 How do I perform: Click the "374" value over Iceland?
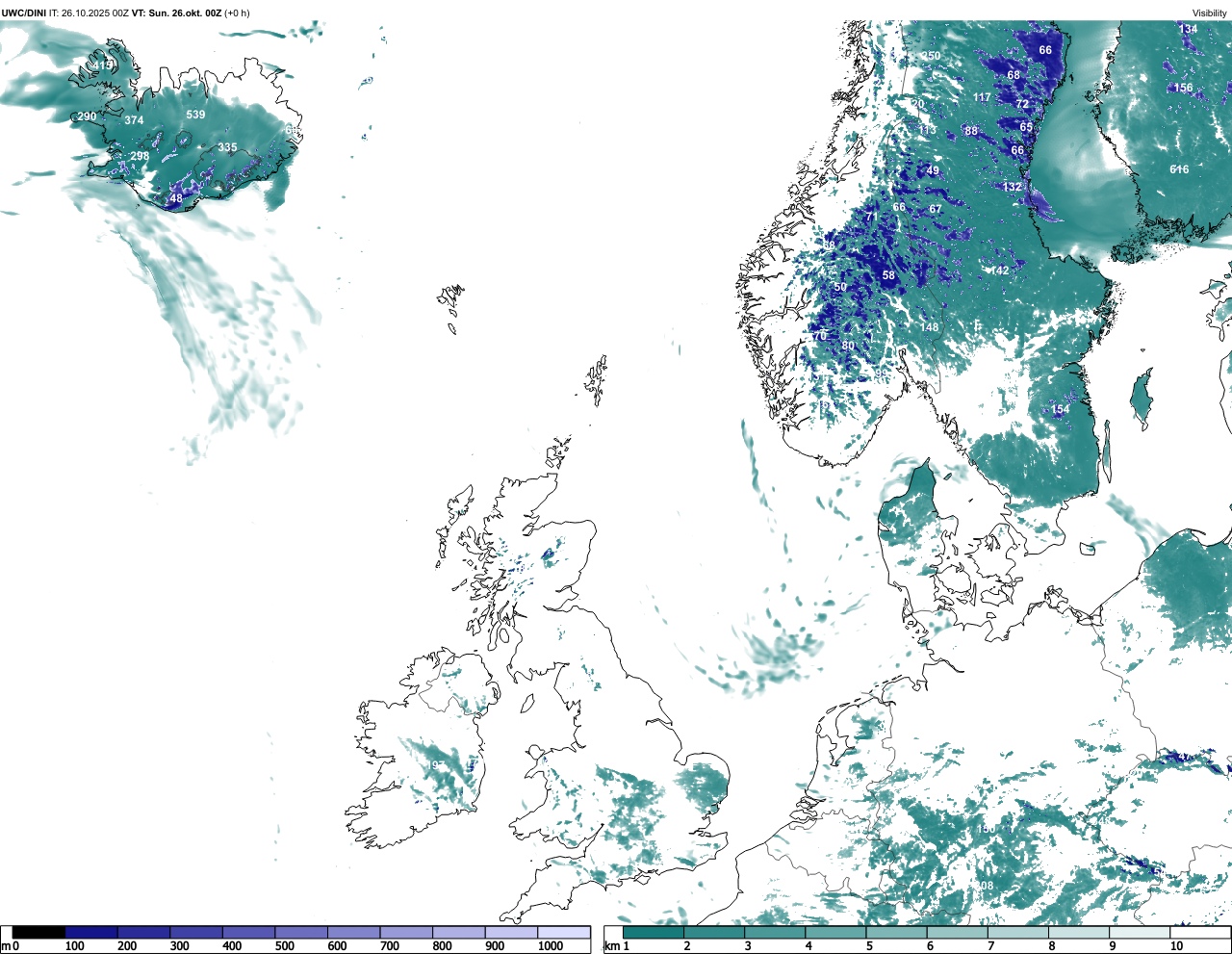[x=134, y=120]
